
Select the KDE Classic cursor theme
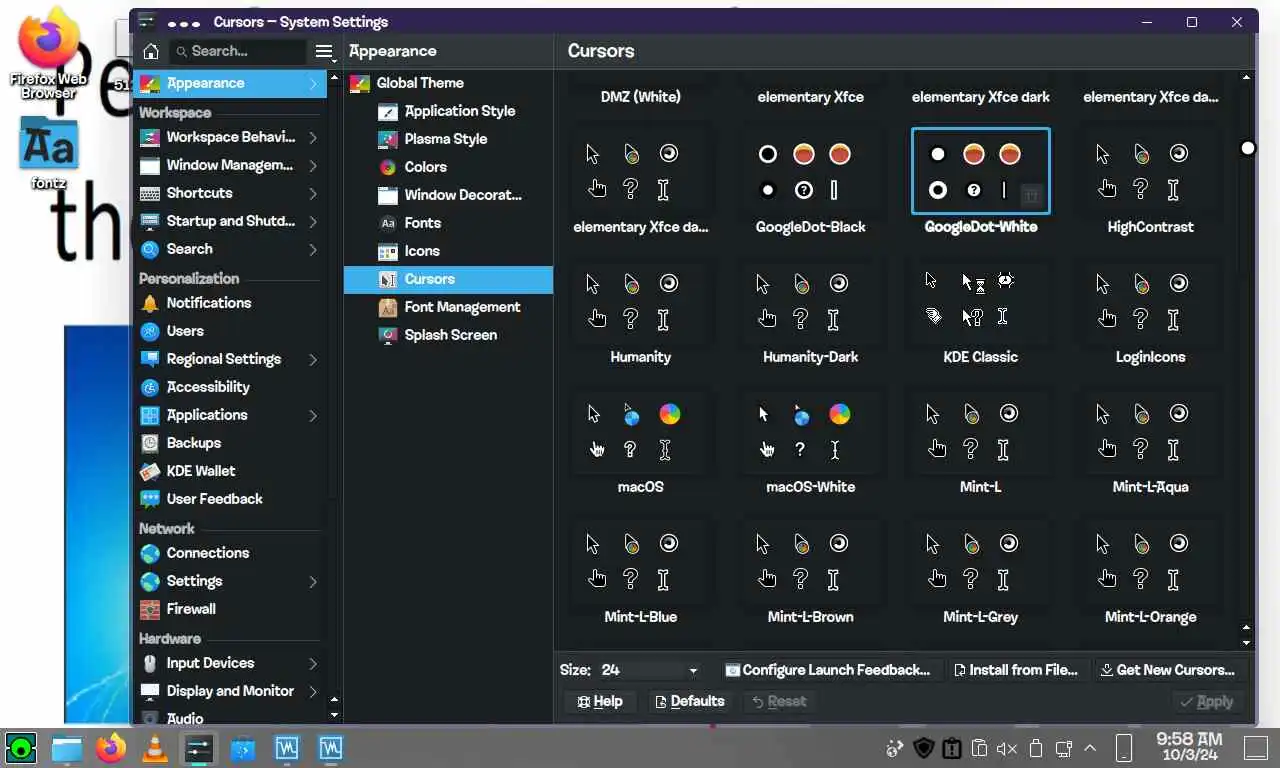tap(981, 312)
